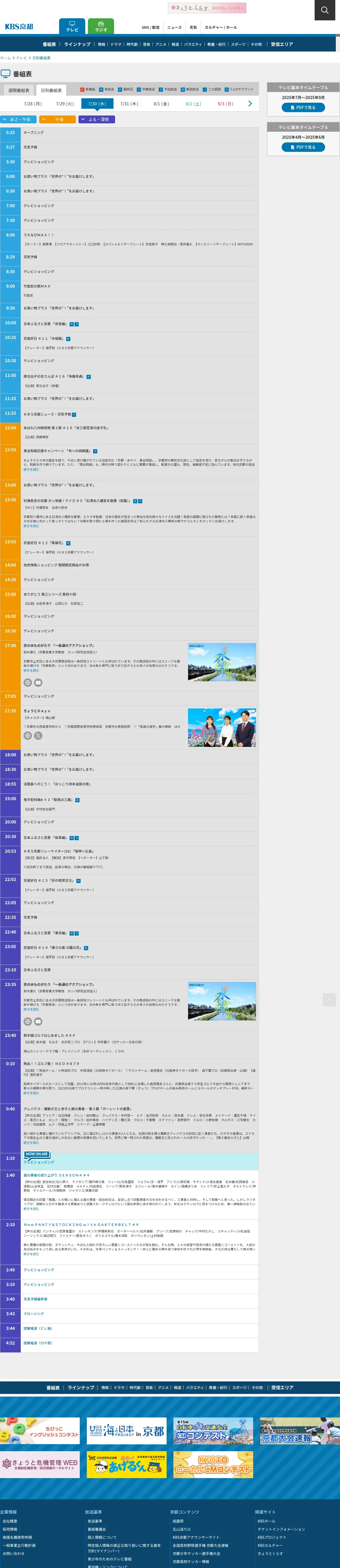Image resolution: width=340 pixels, height=1568 pixels.
Task: Click the back-to-top arrow button
Action: [x=329, y=1000]
